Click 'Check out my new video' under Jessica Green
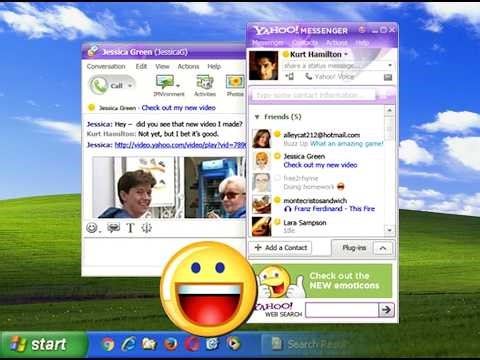 click(x=320, y=165)
